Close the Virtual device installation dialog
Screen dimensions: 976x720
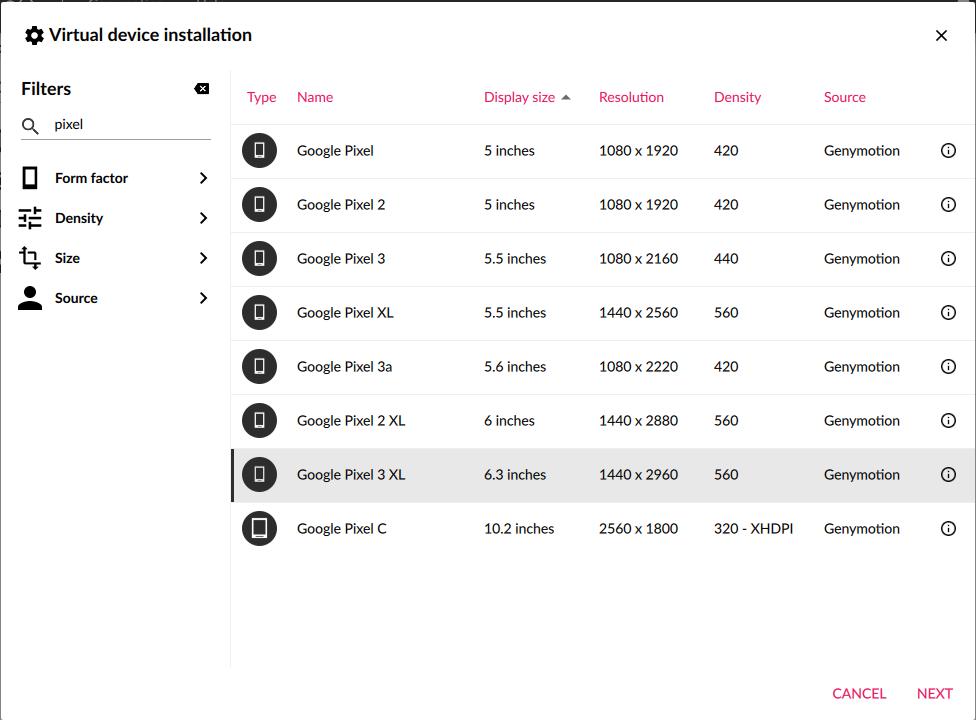coord(941,36)
